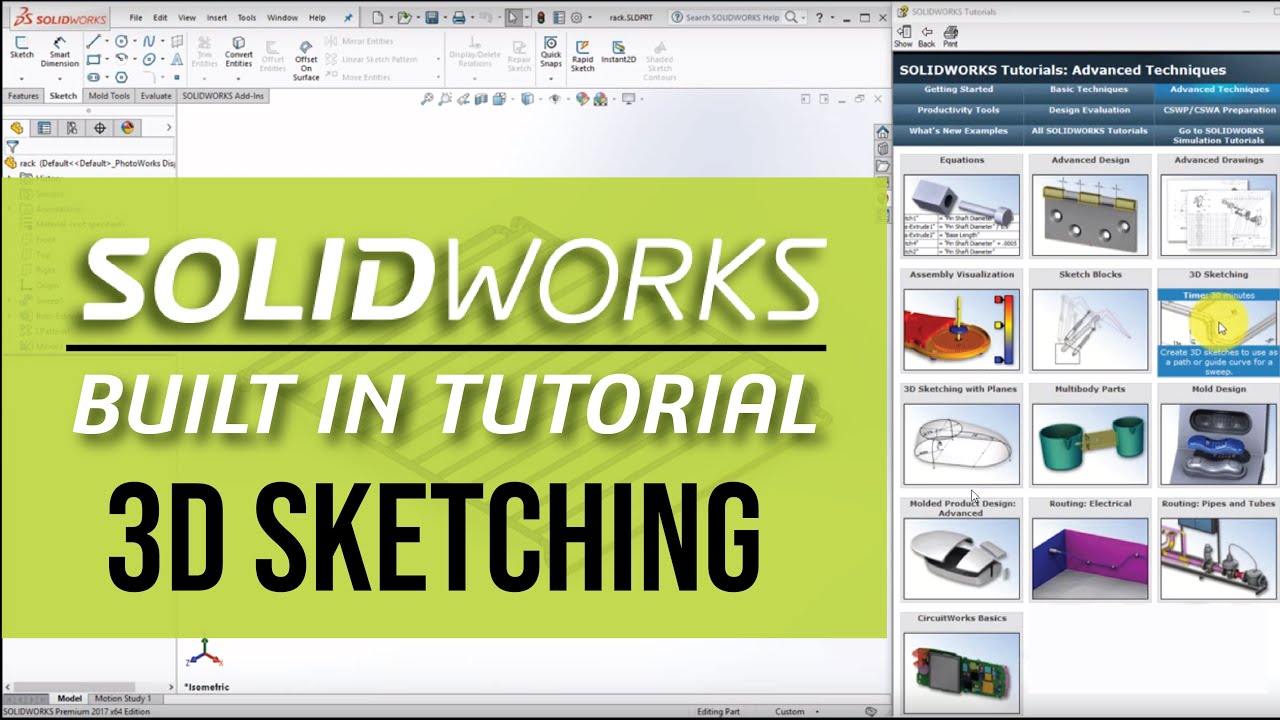Open the Insert menu
1280x720 pixels.
click(217, 17)
